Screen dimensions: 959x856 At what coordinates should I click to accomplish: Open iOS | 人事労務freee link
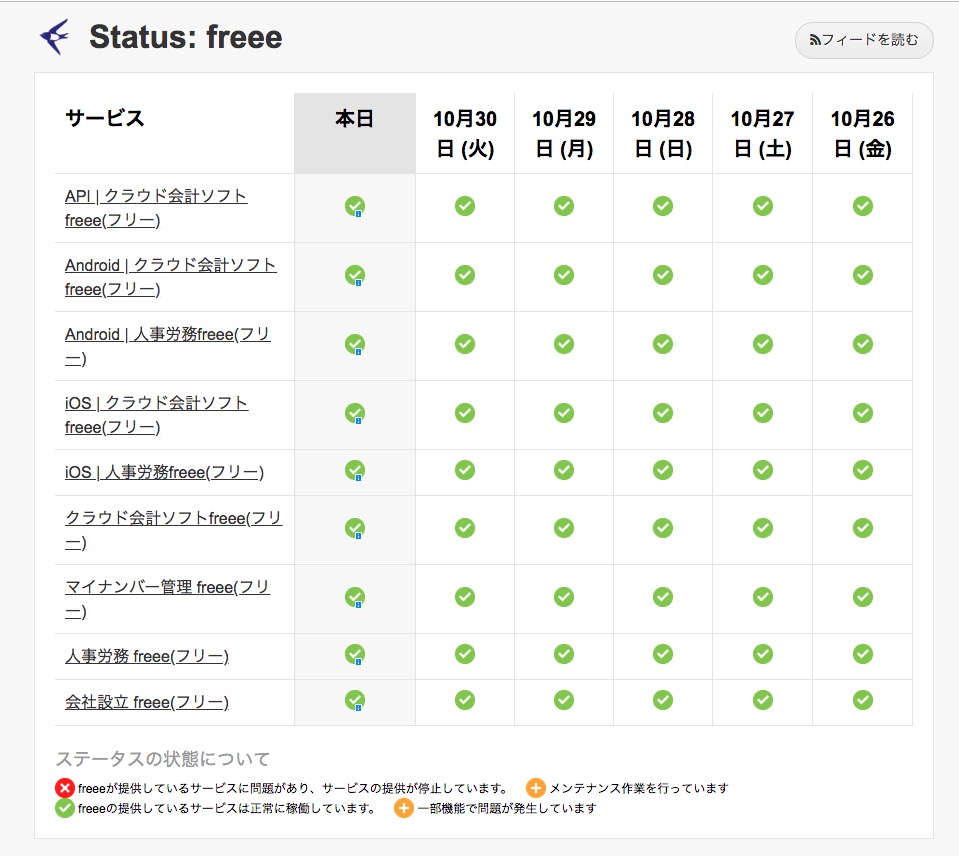(x=164, y=472)
